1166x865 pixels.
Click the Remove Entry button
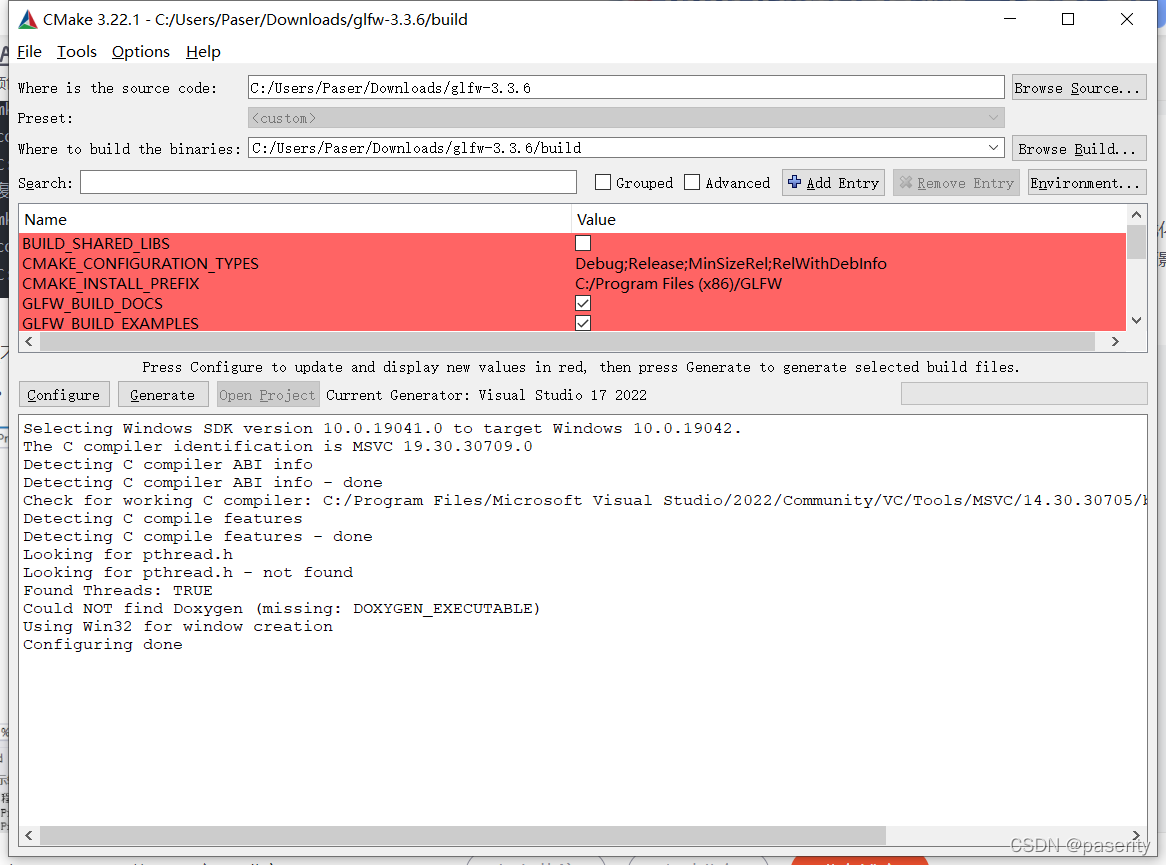(956, 183)
